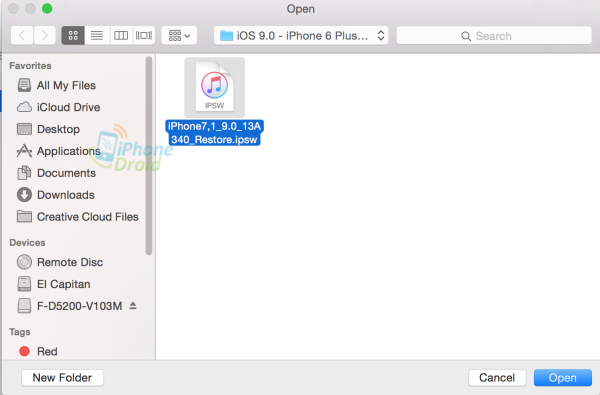
Task: Click the Documents icon
Action: coord(24,173)
